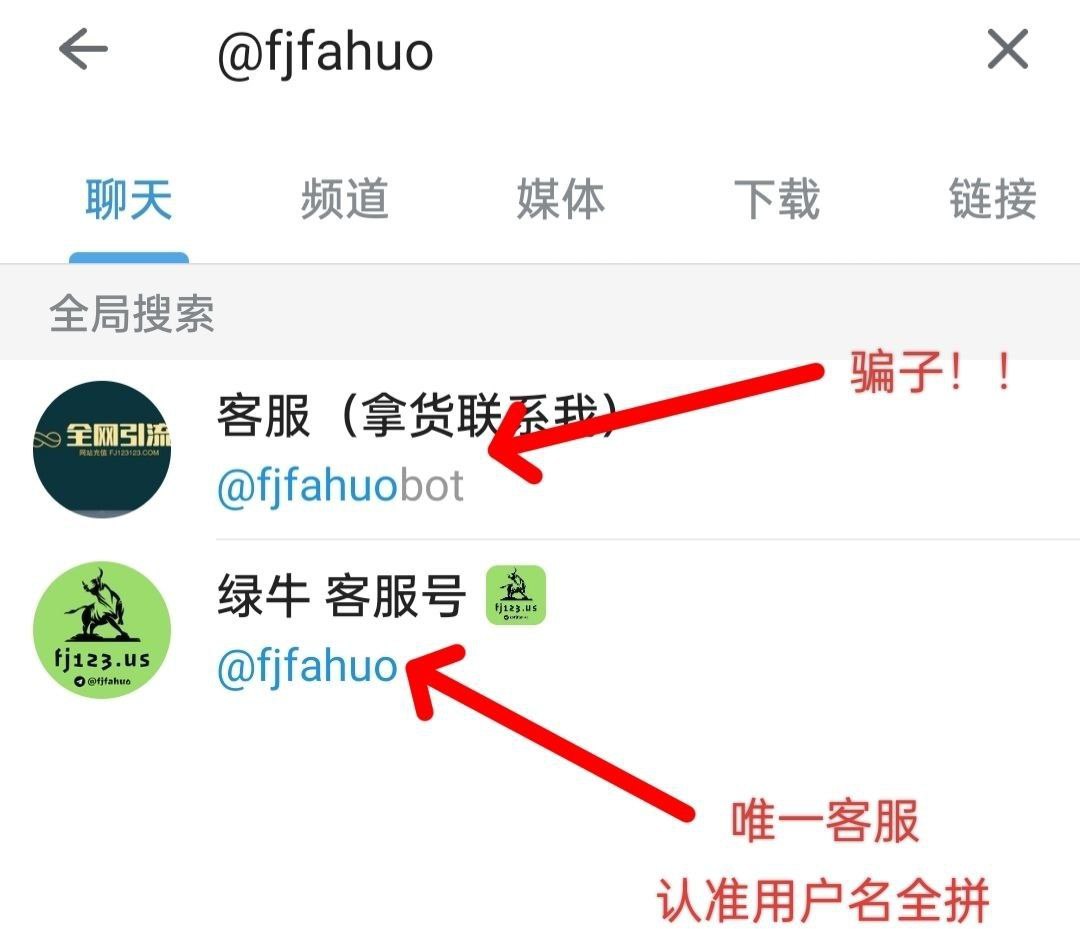Switch to the 频道 tab
Viewport: 1080px width, 929px height.
pos(344,199)
